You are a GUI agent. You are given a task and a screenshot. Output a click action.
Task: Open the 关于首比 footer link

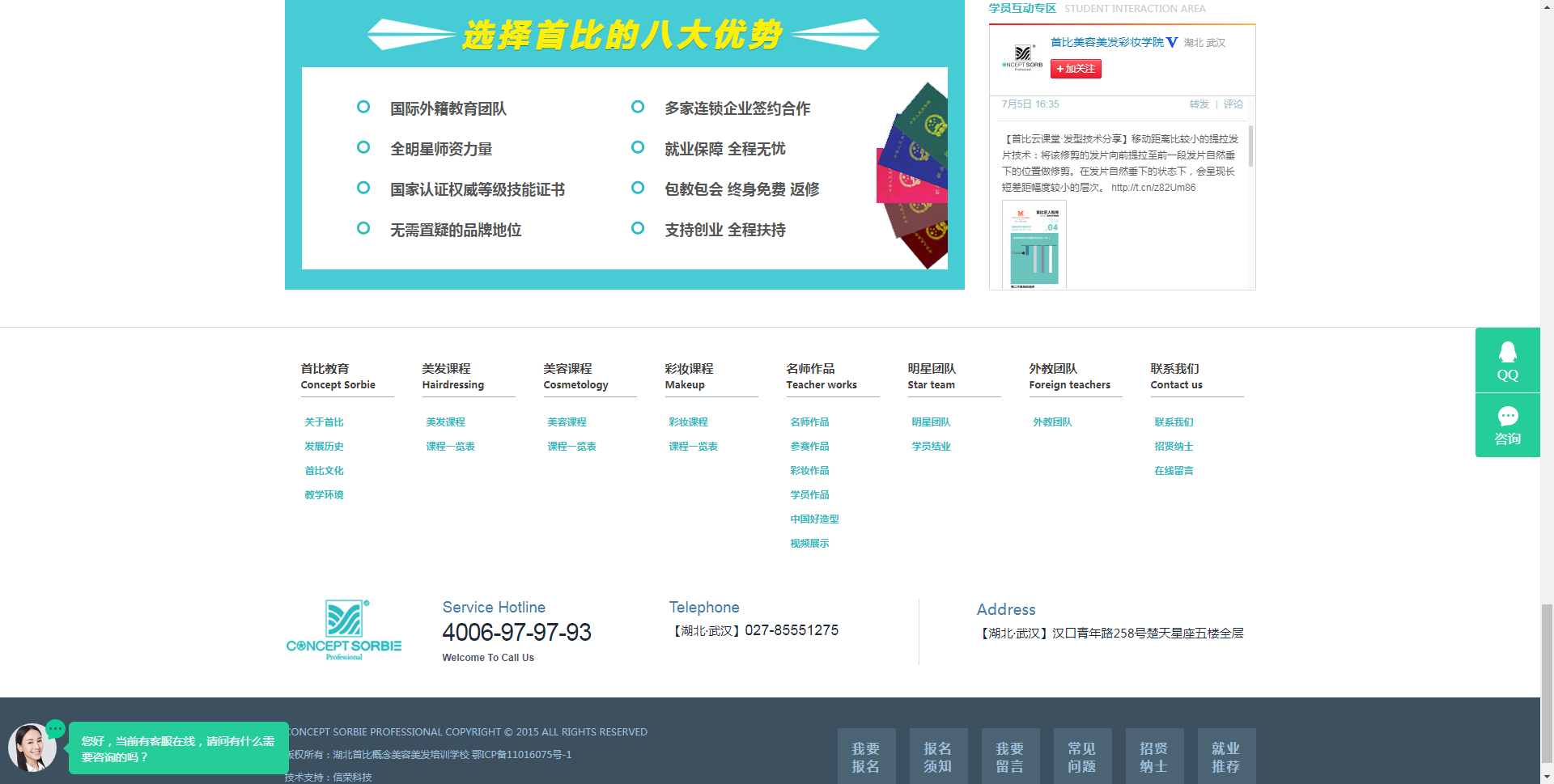click(x=324, y=422)
